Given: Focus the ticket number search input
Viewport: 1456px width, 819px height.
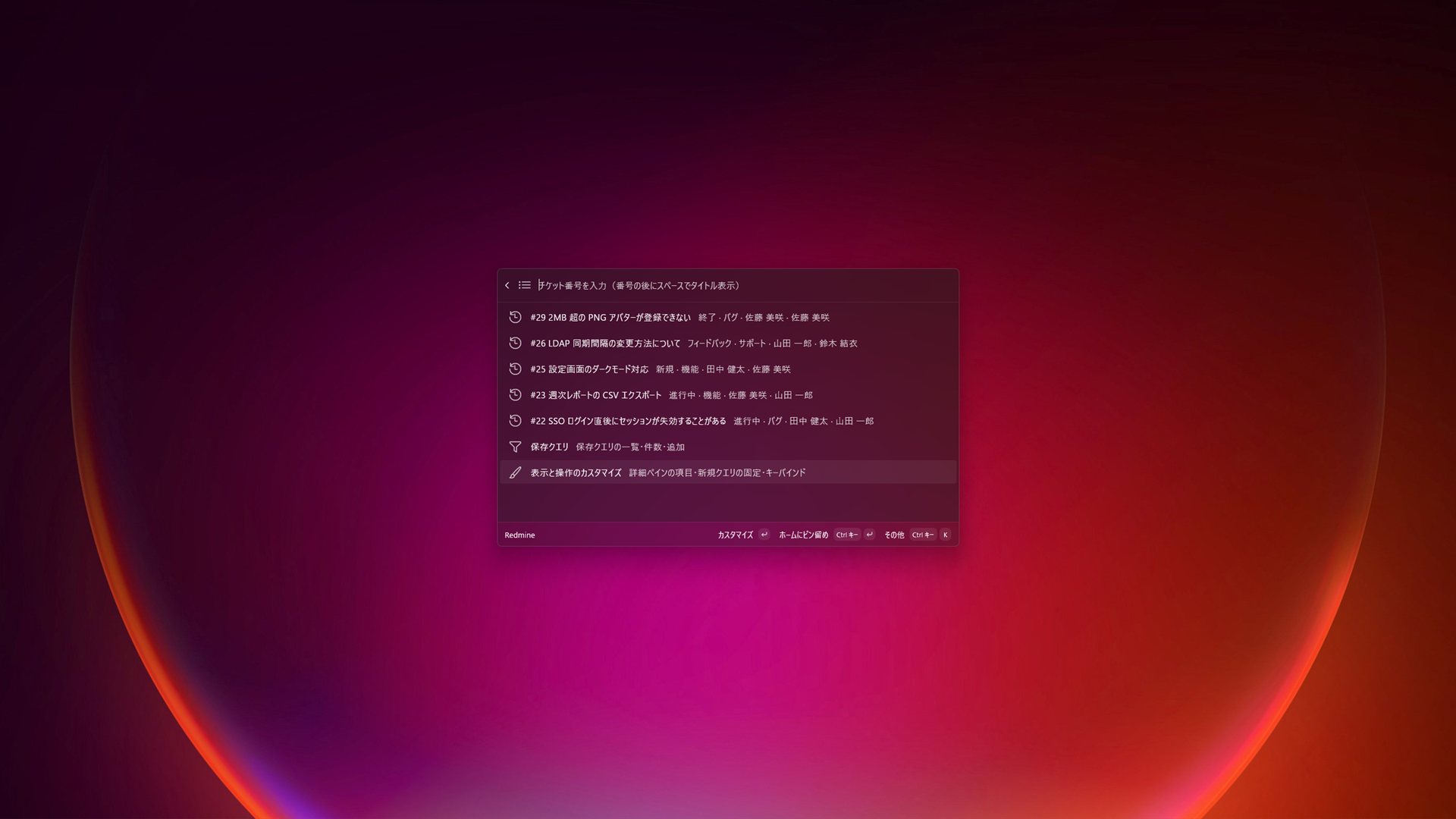Looking at the screenshot, I should (x=743, y=285).
